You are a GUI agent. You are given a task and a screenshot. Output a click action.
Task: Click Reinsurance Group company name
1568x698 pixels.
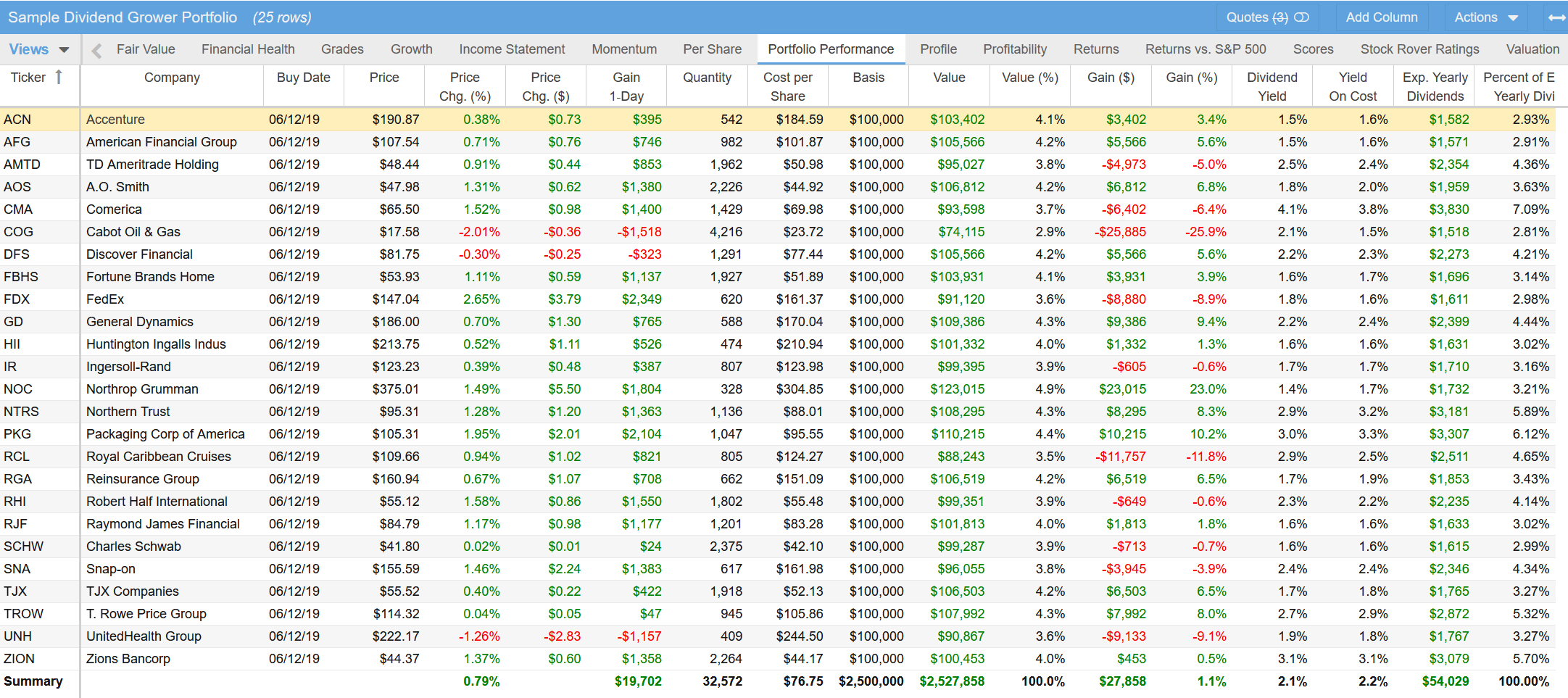click(143, 479)
